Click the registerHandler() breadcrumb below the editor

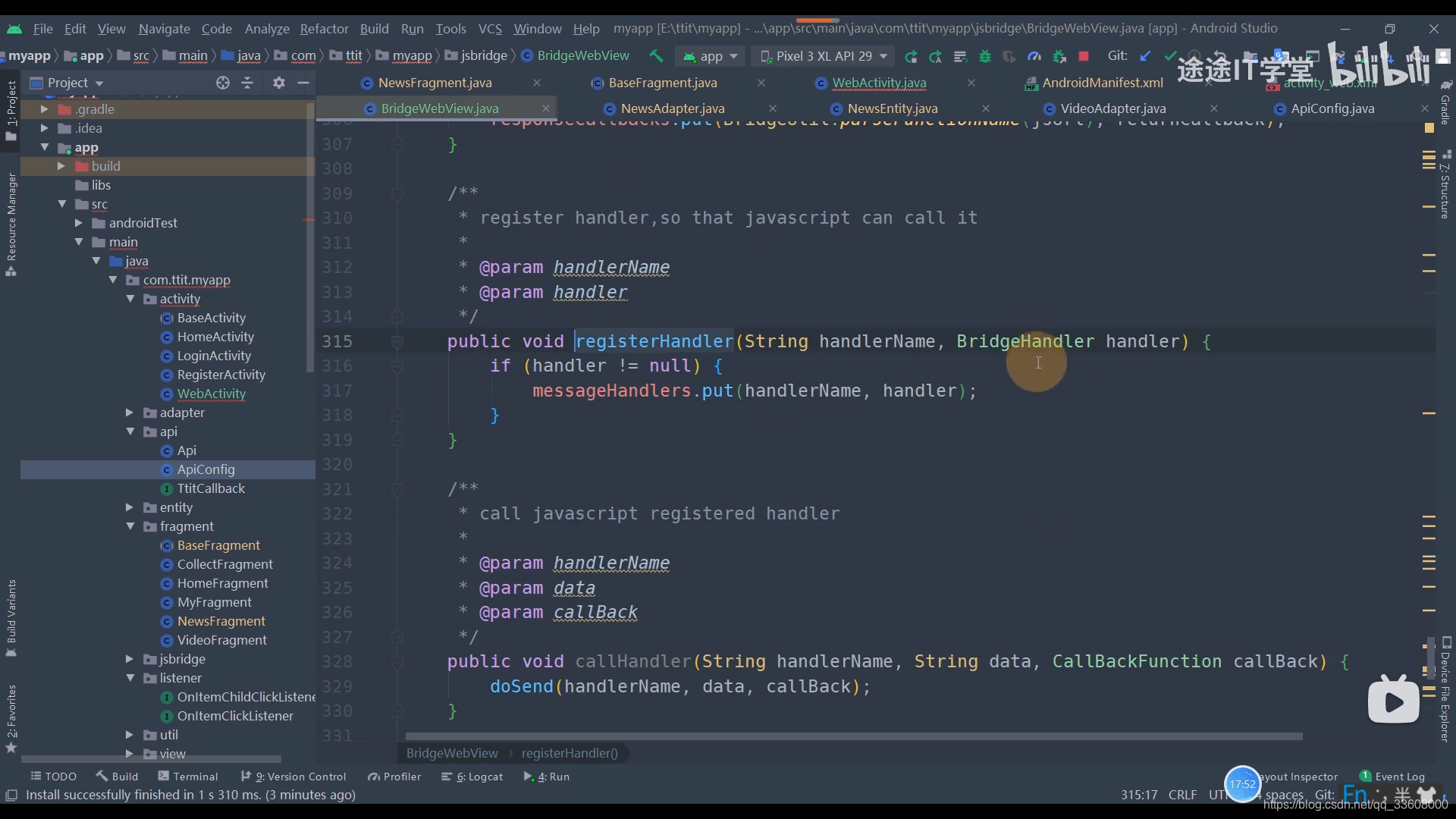coord(570,753)
